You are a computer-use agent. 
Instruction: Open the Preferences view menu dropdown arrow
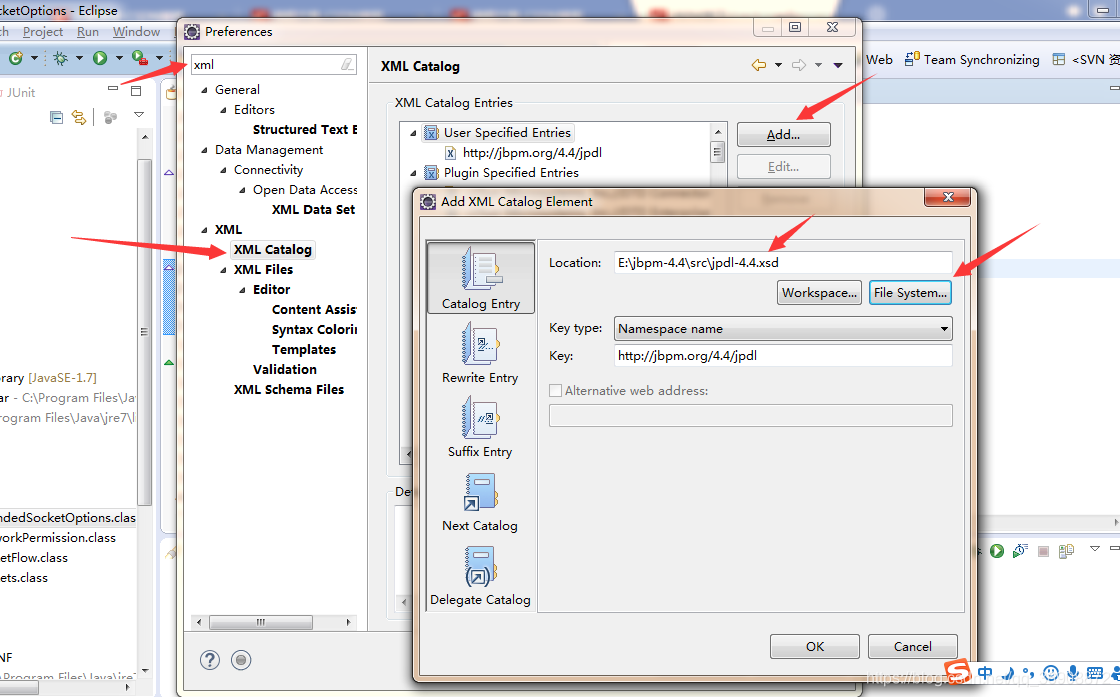point(838,65)
